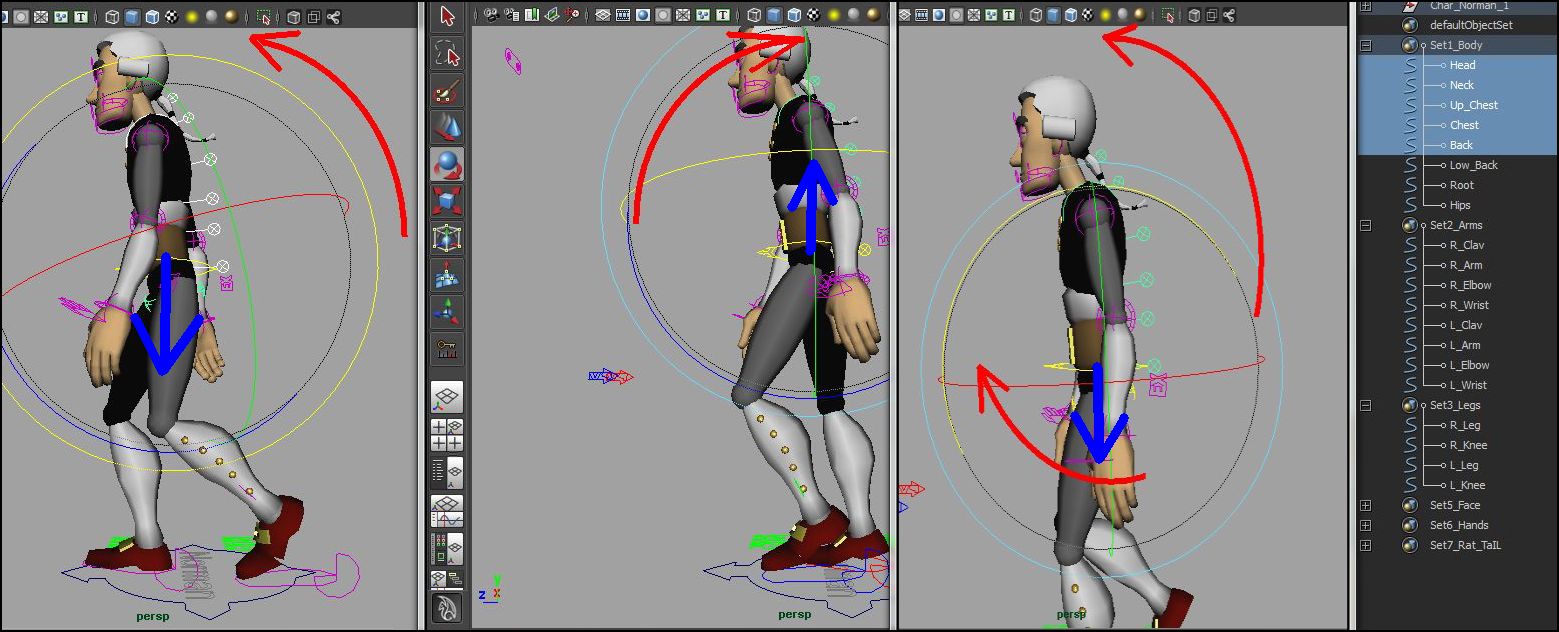Image resolution: width=1559 pixels, height=632 pixels.
Task: Enable textured display mode
Action: (x=793, y=14)
